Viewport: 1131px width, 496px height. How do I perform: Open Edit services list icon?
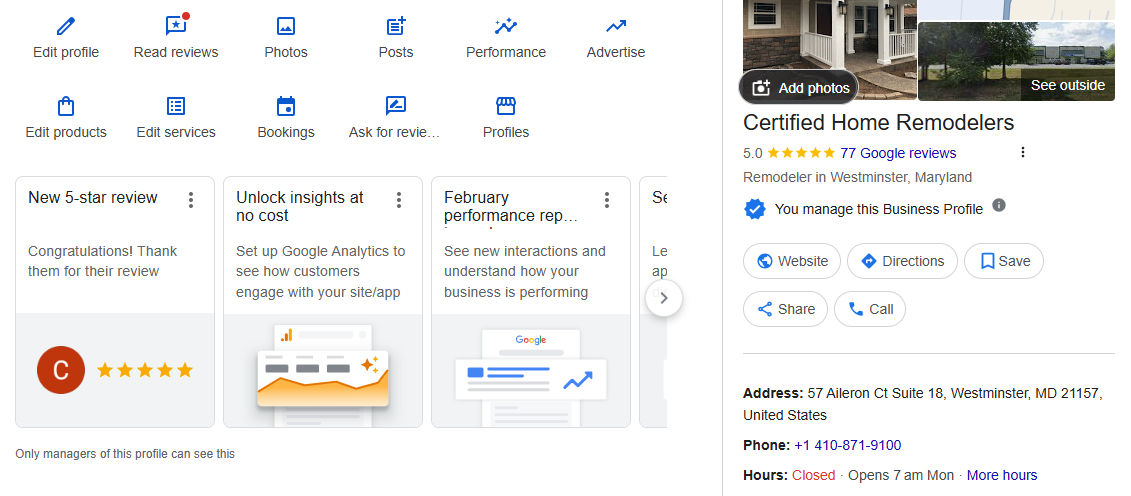pyautogui.click(x=176, y=107)
